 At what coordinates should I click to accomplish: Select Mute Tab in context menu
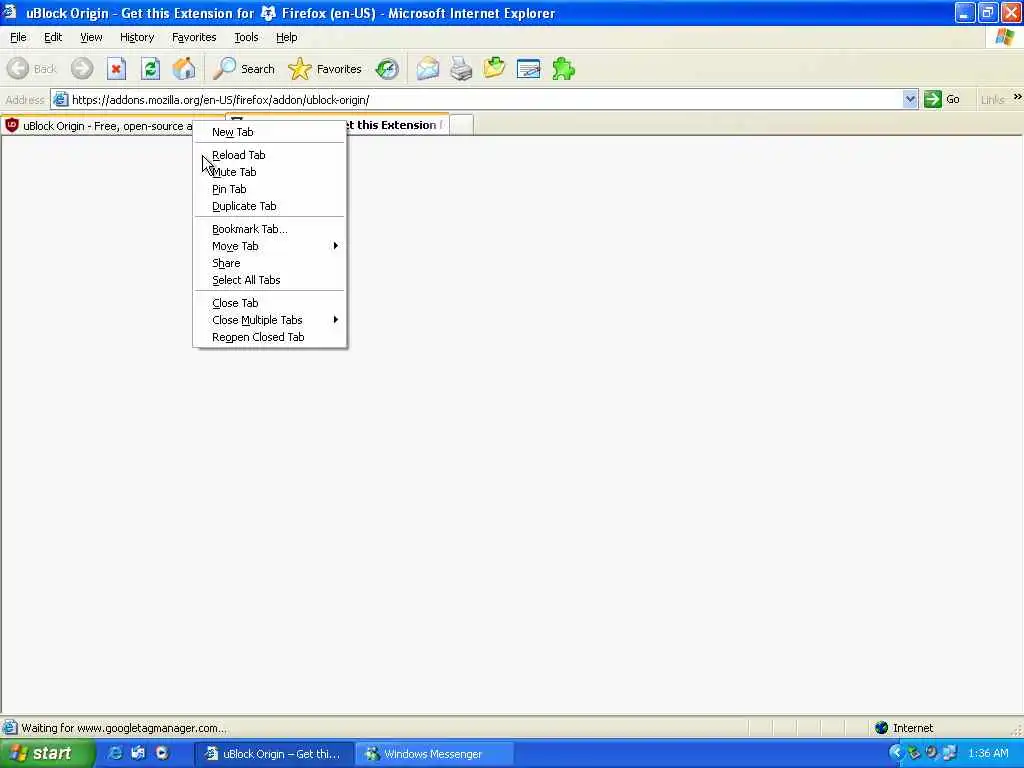tap(270, 172)
